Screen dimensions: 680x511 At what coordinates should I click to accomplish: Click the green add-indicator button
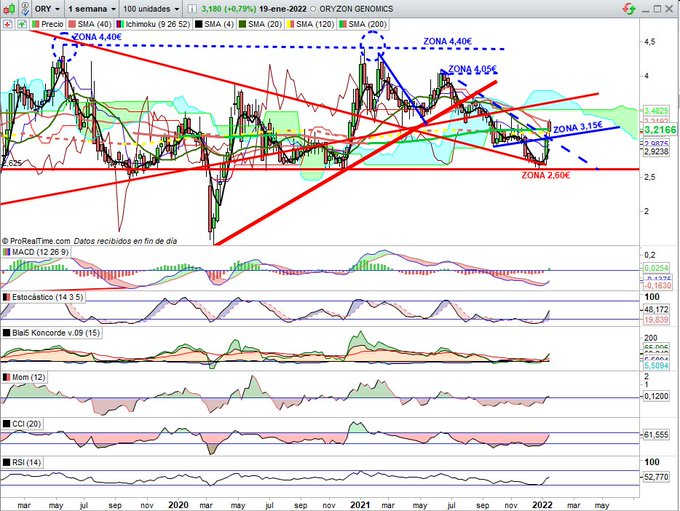22,24
